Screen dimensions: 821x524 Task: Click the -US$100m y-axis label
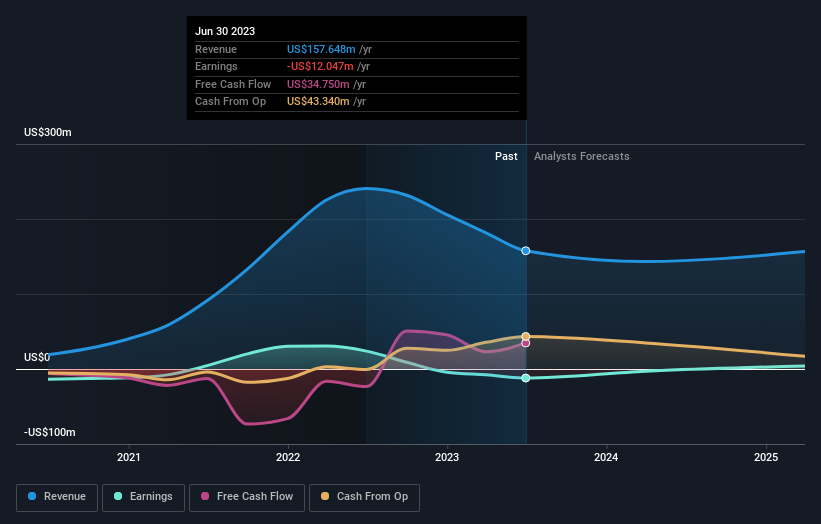tap(50, 432)
